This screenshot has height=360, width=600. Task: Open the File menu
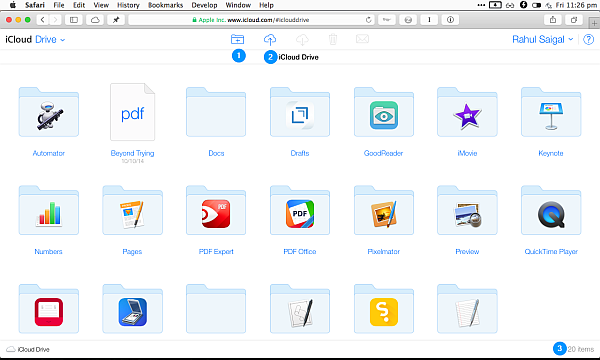pyautogui.click(x=59, y=5)
